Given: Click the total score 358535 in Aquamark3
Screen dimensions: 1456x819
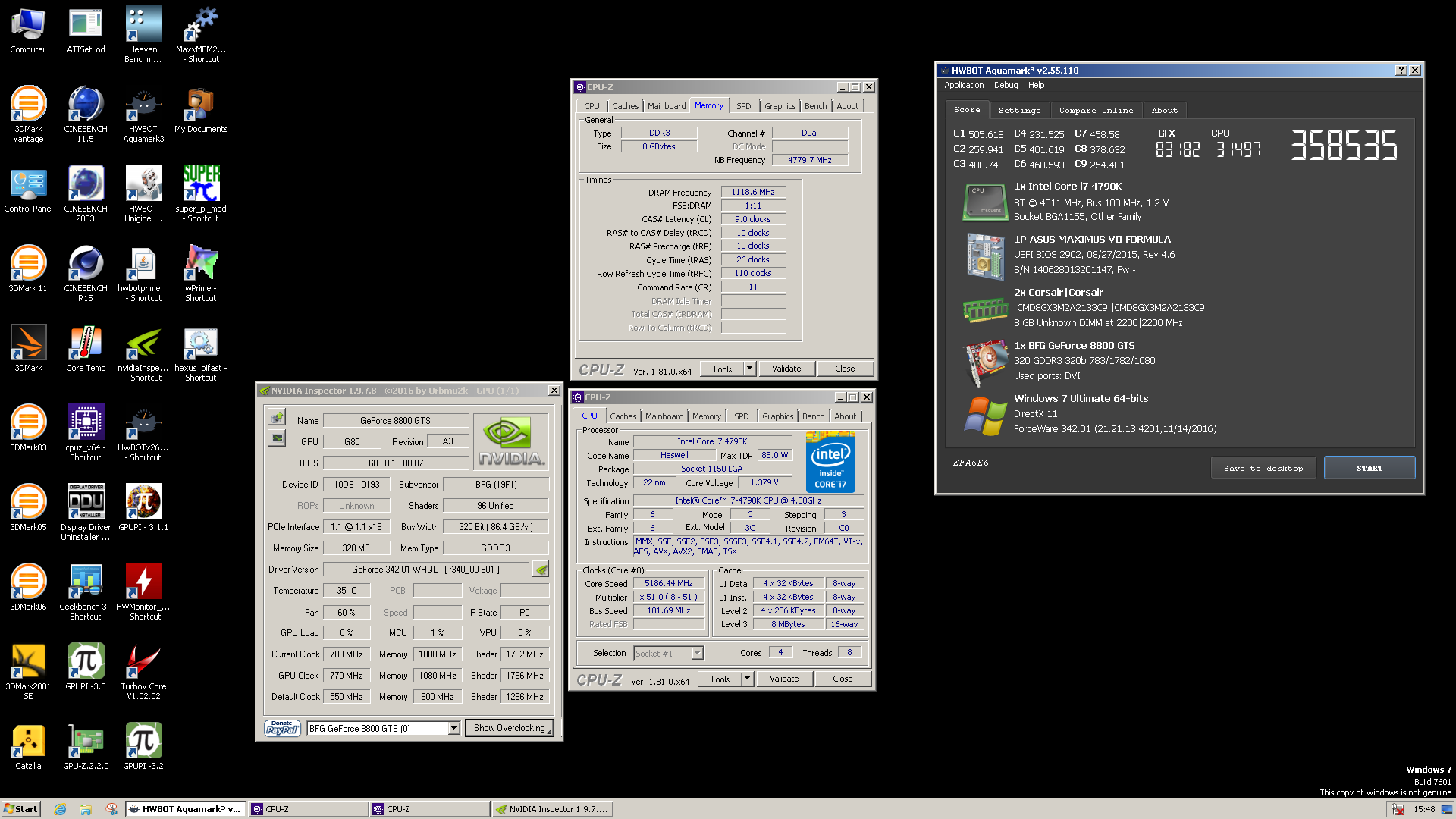Looking at the screenshot, I should tap(1344, 145).
